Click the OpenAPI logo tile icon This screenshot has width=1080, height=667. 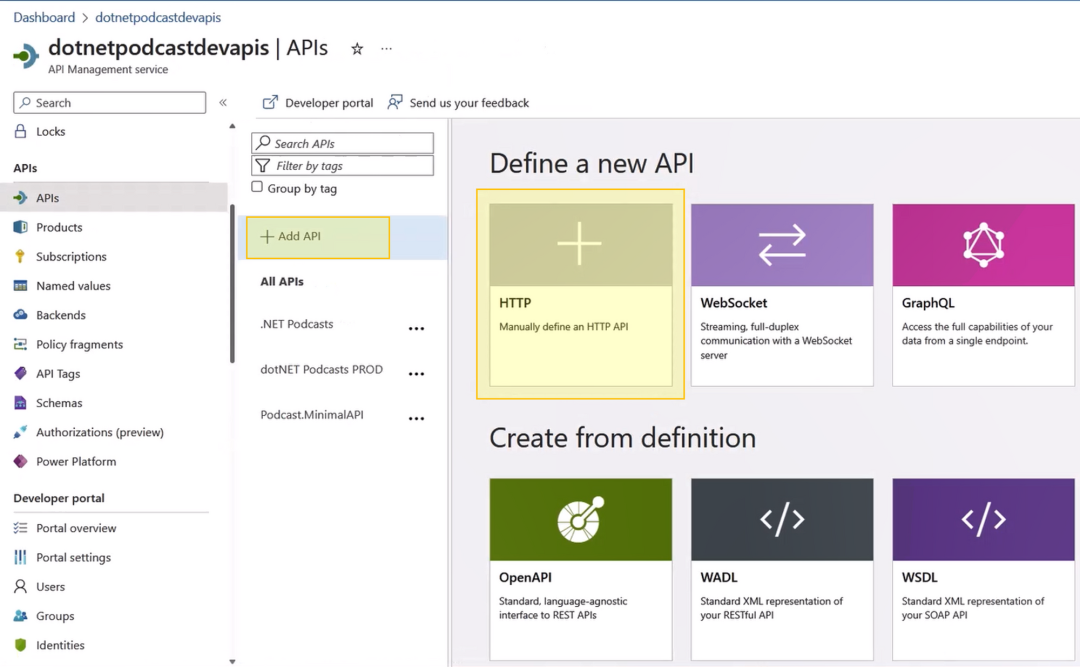581,520
